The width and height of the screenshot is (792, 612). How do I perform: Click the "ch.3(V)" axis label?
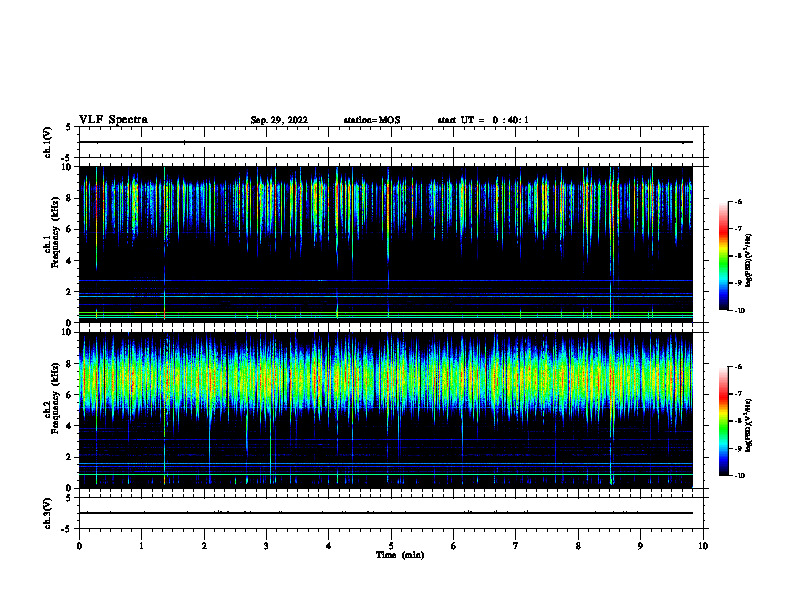click(x=47, y=513)
